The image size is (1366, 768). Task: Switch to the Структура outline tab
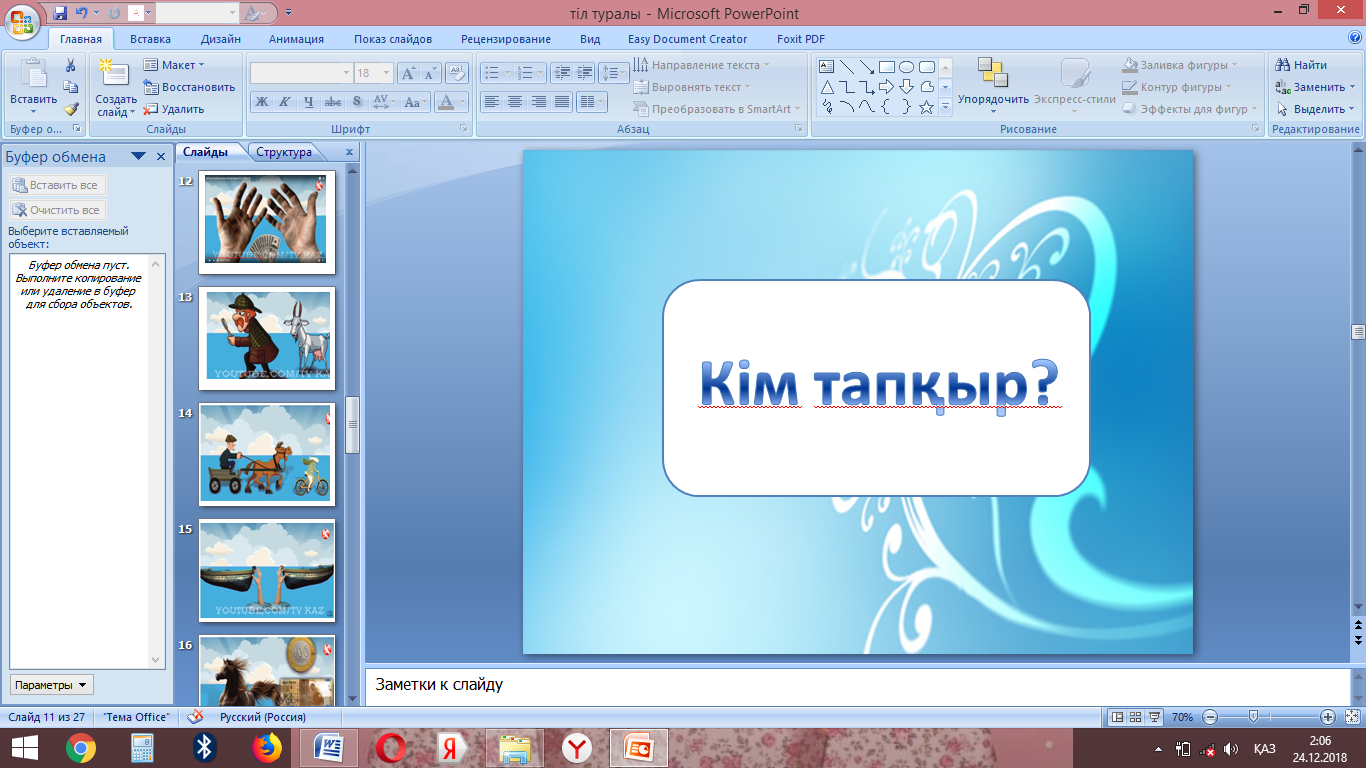284,152
